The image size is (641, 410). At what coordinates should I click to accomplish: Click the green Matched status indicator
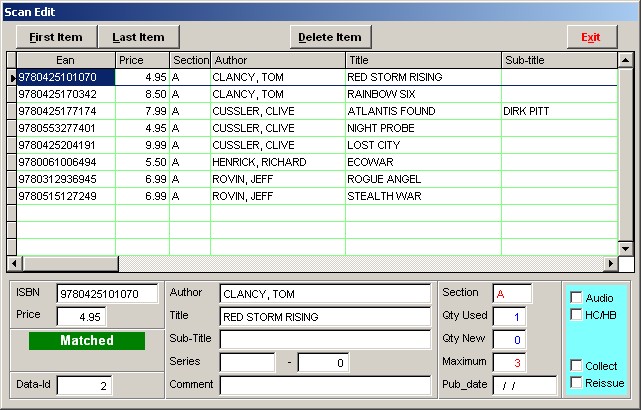87,341
